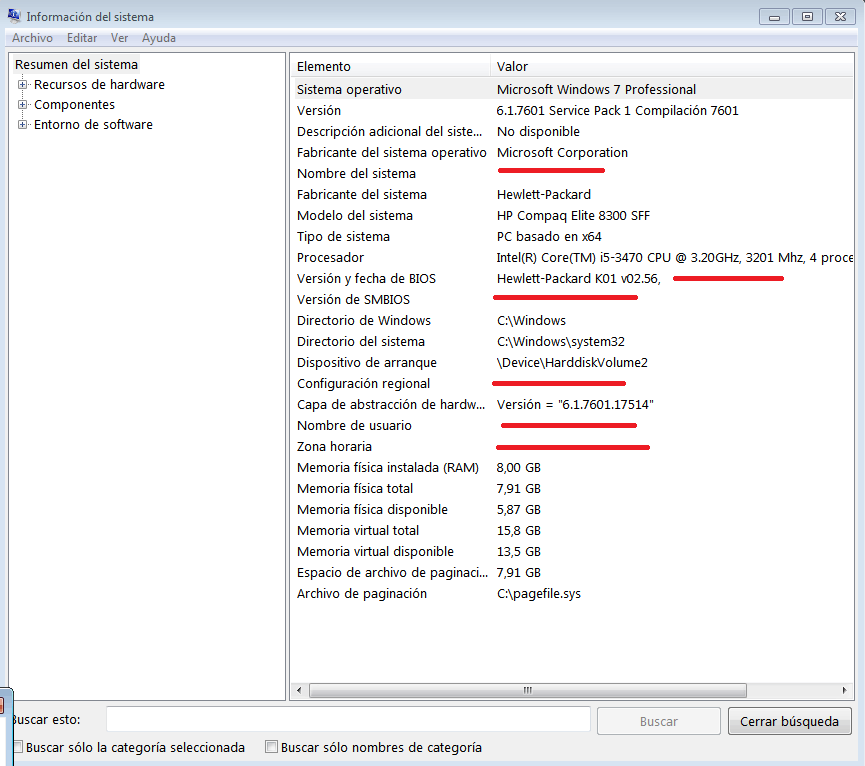Close the Información del sistema window

[x=840, y=17]
